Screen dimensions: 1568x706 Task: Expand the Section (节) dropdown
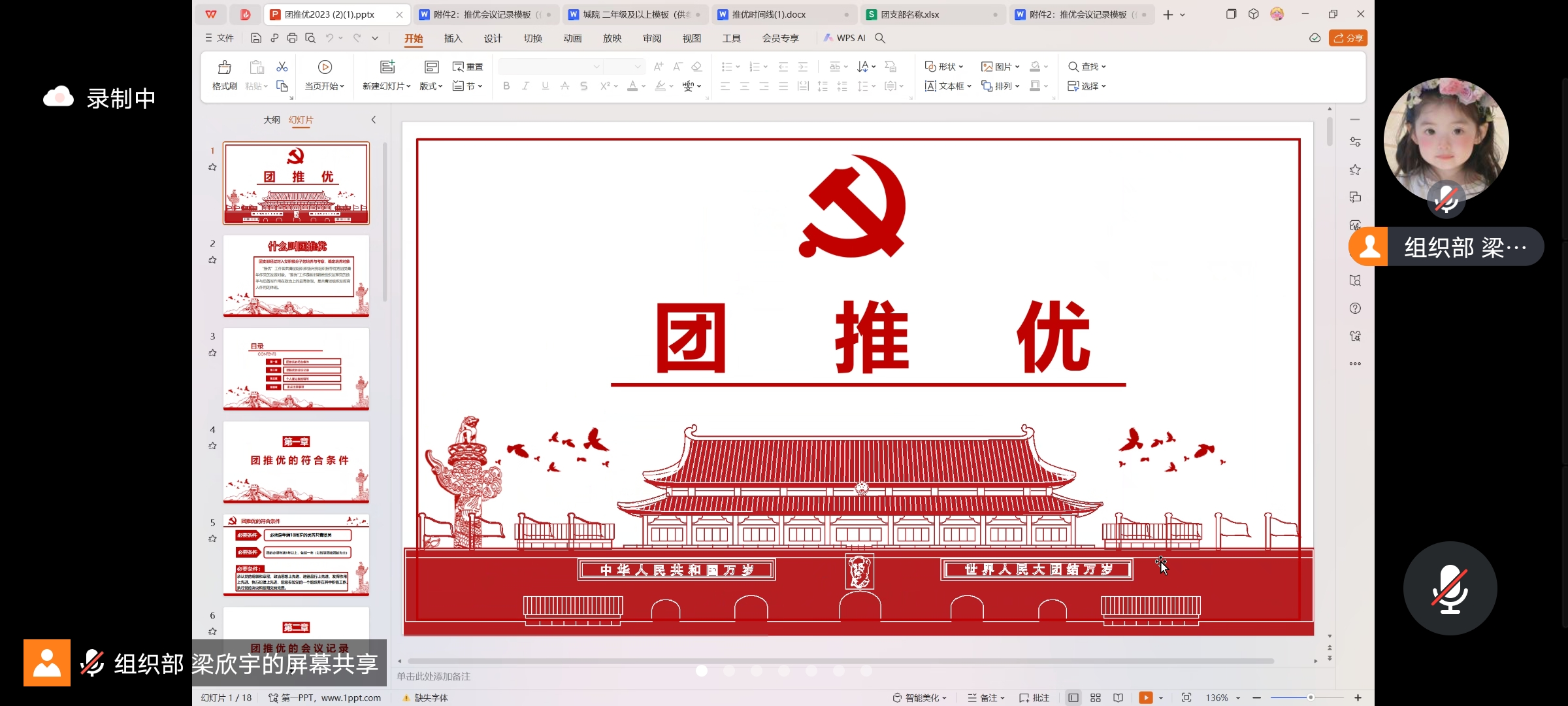pos(468,86)
